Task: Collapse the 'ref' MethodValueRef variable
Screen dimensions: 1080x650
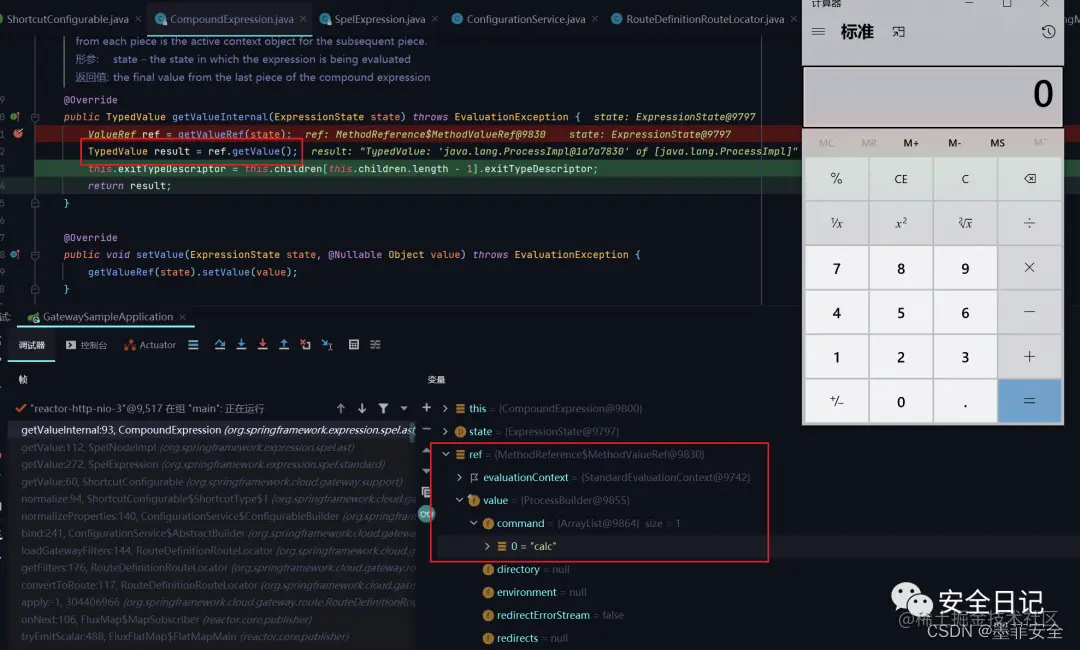Action: pyautogui.click(x=446, y=454)
